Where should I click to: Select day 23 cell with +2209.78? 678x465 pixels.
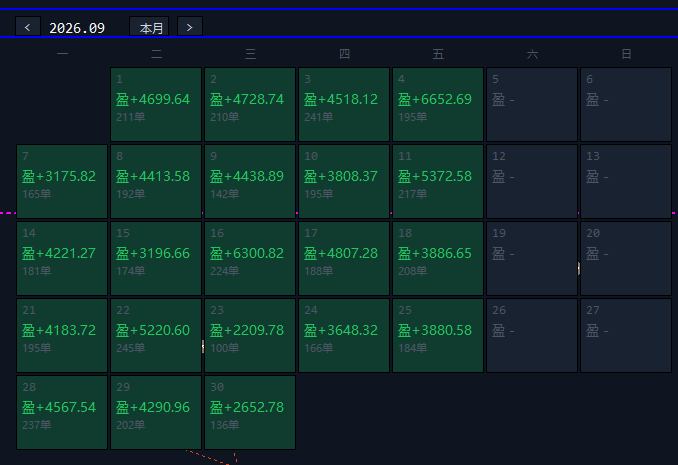click(x=250, y=335)
